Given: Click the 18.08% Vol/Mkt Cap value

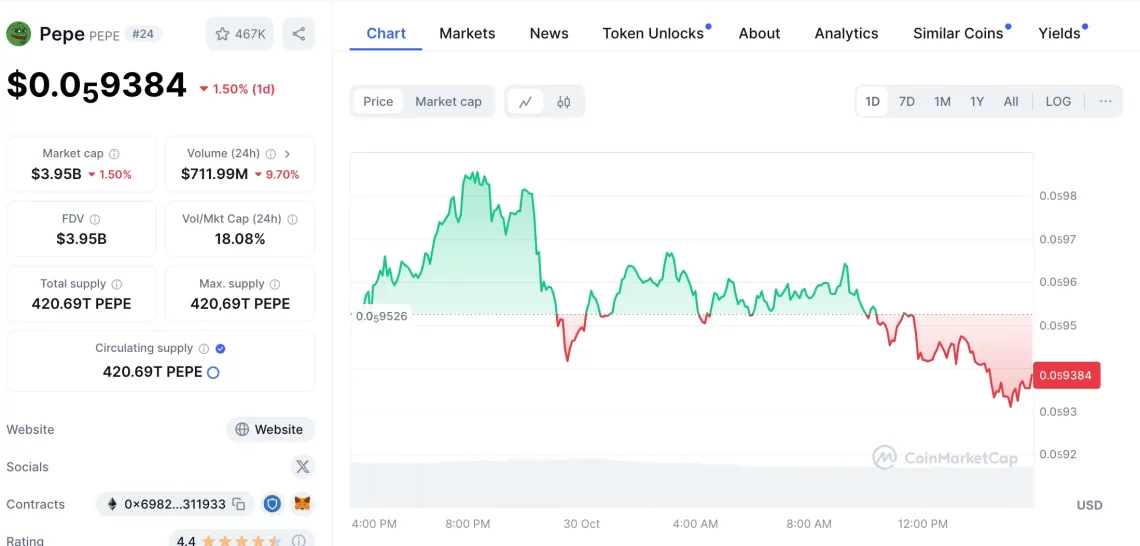Looking at the screenshot, I should click(x=240, y=238).
